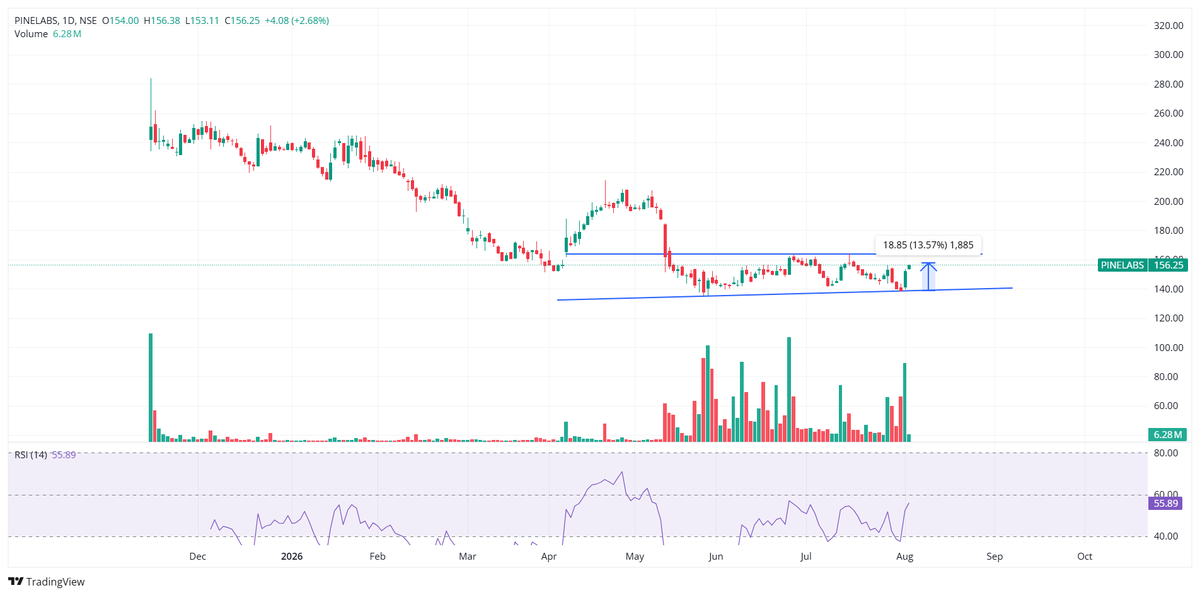Image resolution: width=1200 pixels, height=595 pixels.
Task: Click the purple 55.89 RSI tag on axis
Action: 1166,504
